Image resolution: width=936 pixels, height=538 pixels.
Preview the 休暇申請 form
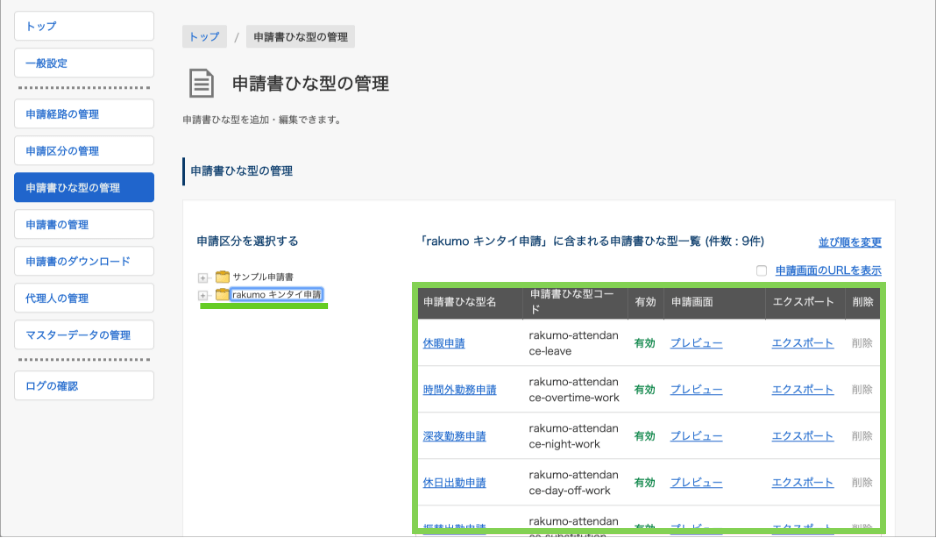pos(696,343)
